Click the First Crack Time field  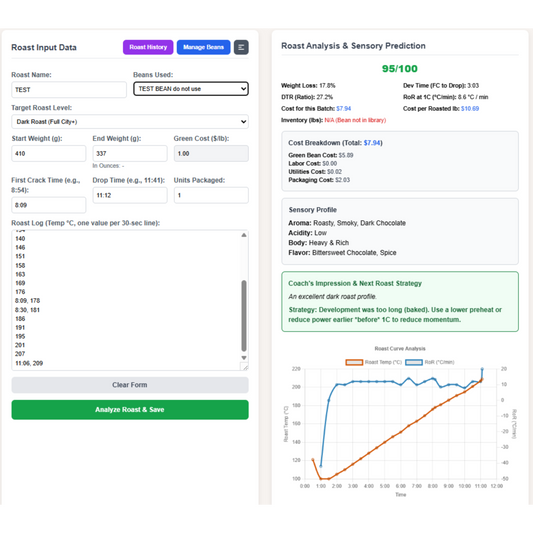tap(49, 205)
